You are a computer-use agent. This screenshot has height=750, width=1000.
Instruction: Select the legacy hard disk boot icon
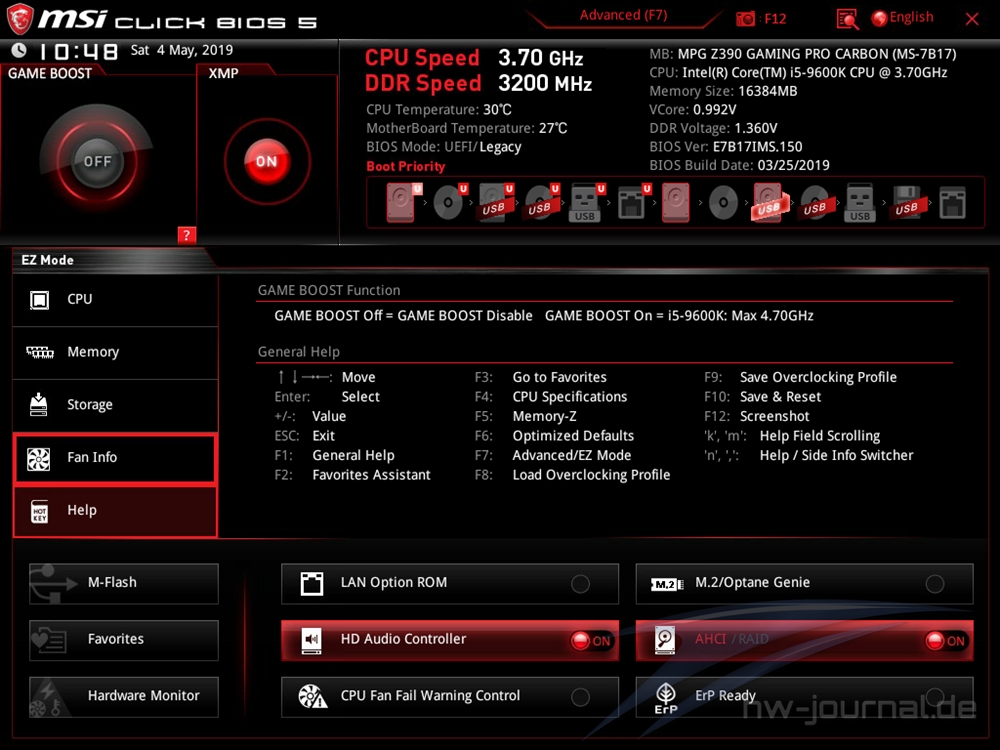click(x=675, y=203)
